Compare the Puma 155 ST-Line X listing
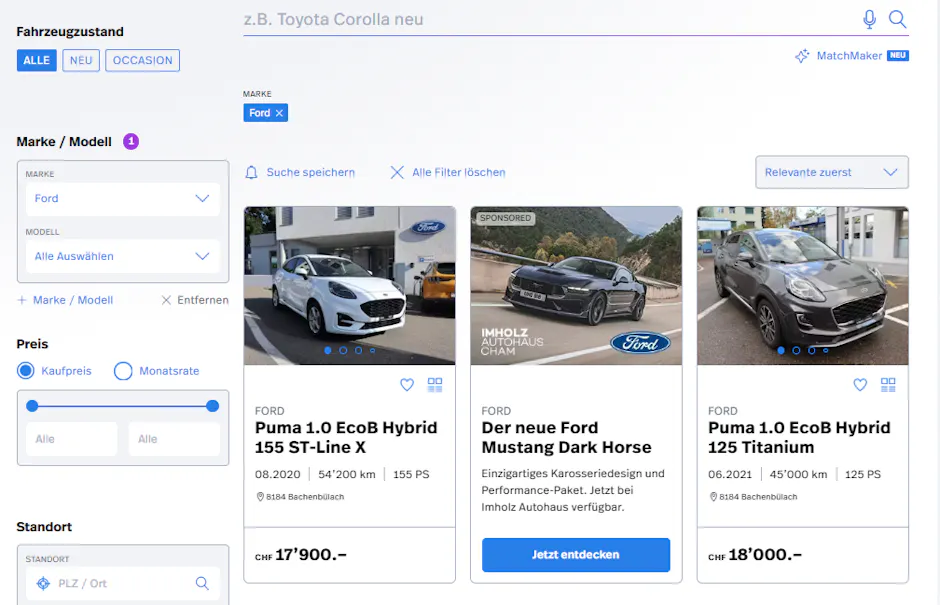 click(435, 385)
